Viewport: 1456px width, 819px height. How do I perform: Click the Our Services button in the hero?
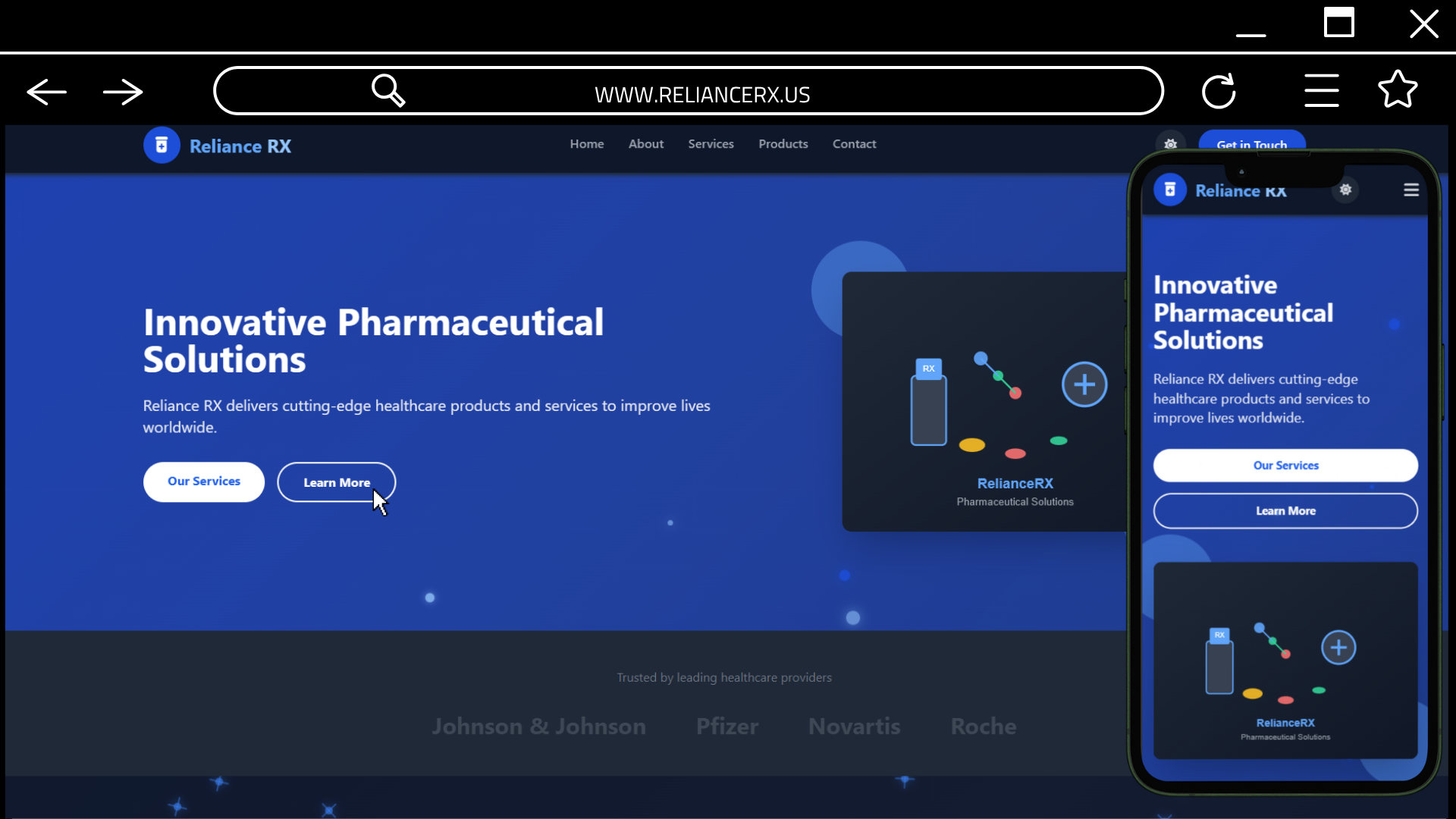[x=203, y=482]
